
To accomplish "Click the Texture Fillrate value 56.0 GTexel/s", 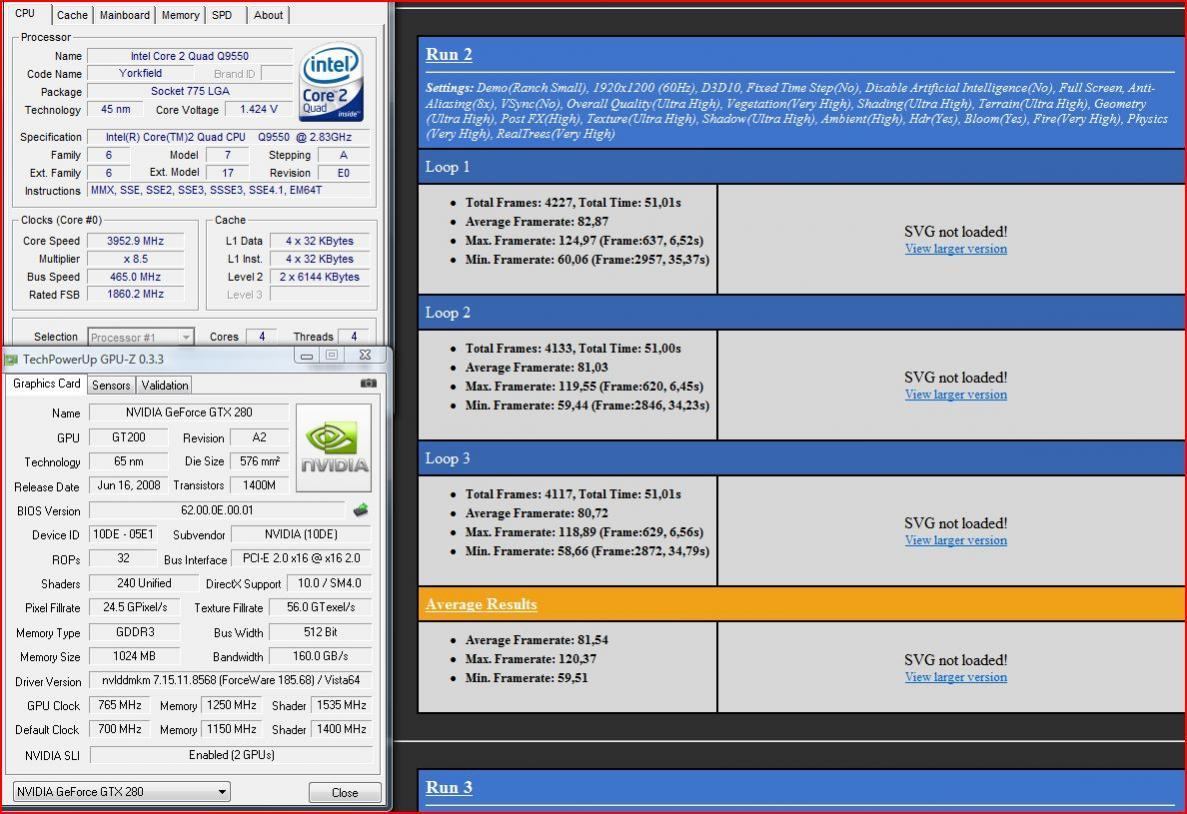I will (320, 607).
